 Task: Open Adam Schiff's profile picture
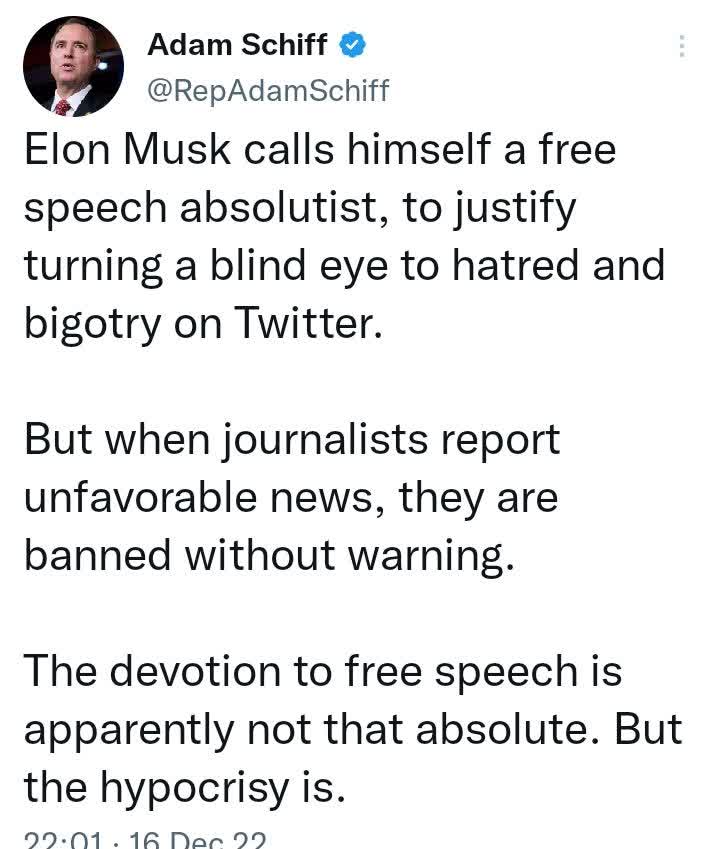point(73,66)
